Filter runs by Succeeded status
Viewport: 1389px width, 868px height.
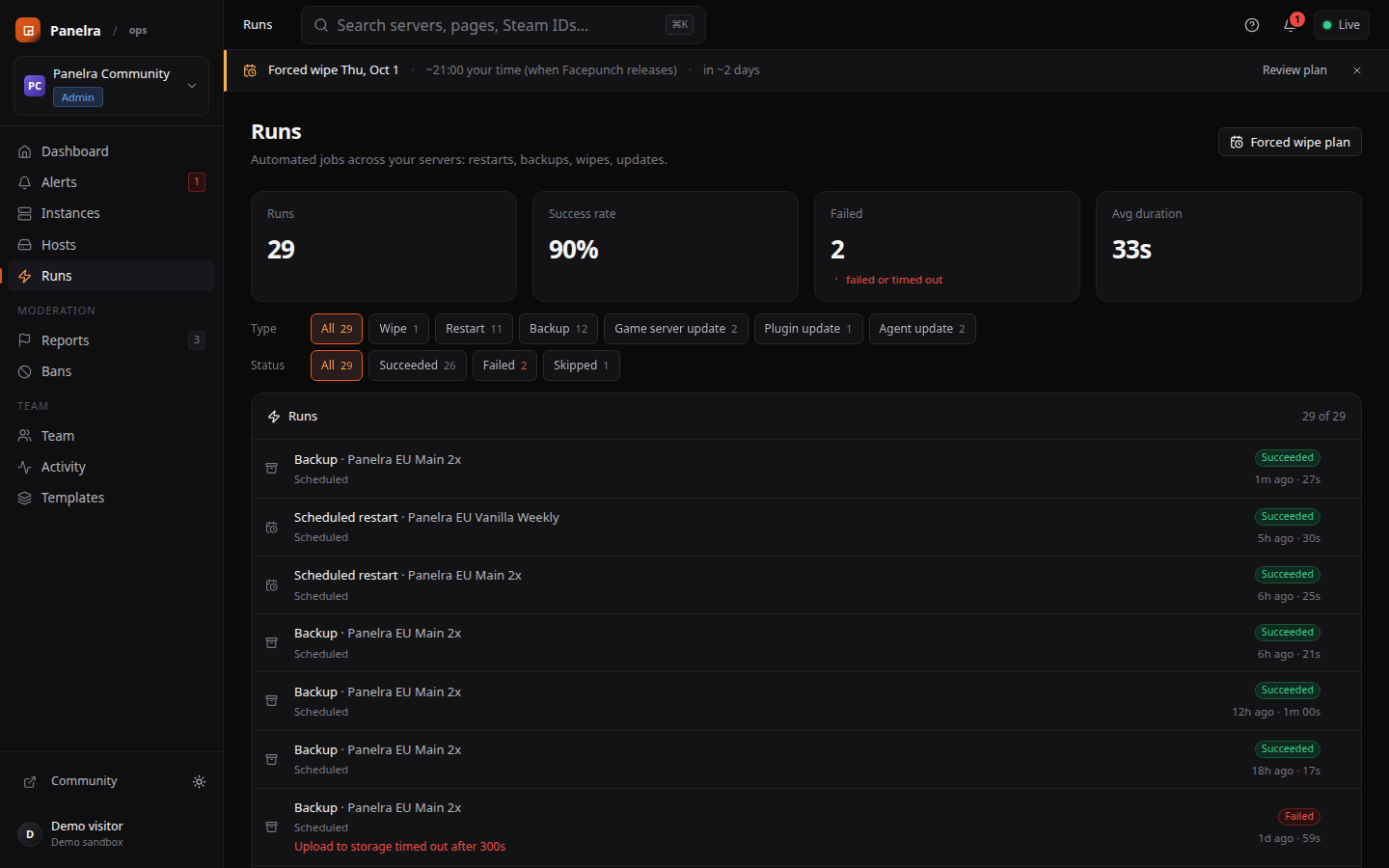click(x=418, y=366)
